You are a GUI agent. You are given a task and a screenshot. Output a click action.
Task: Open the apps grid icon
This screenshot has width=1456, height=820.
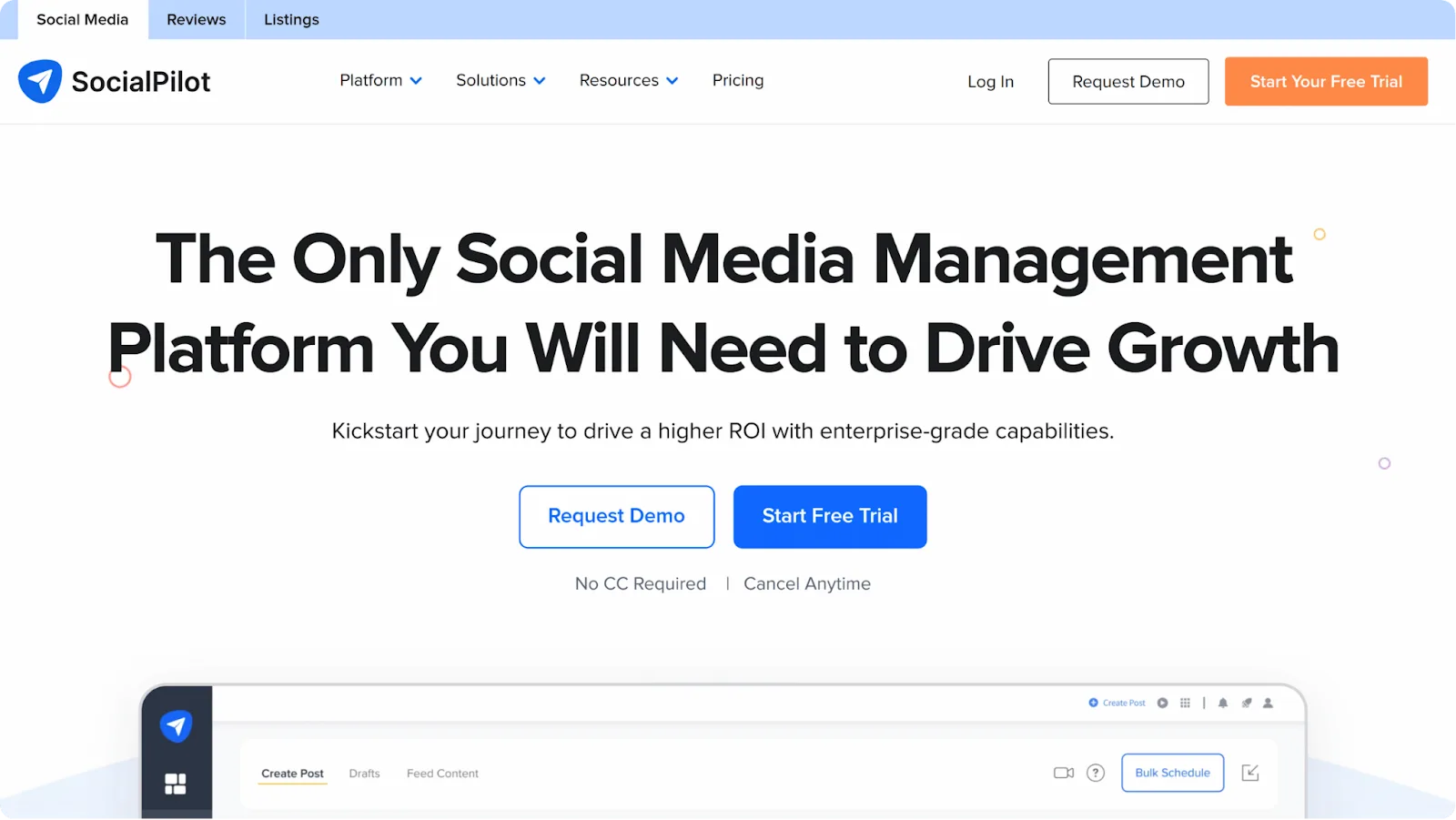click(x=1185, y=703)
